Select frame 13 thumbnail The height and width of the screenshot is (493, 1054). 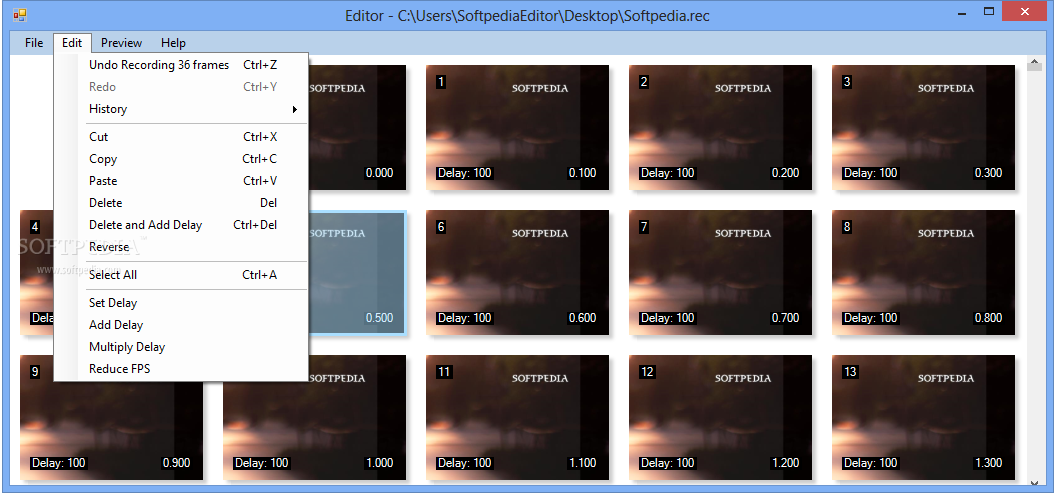pos(924,418)
